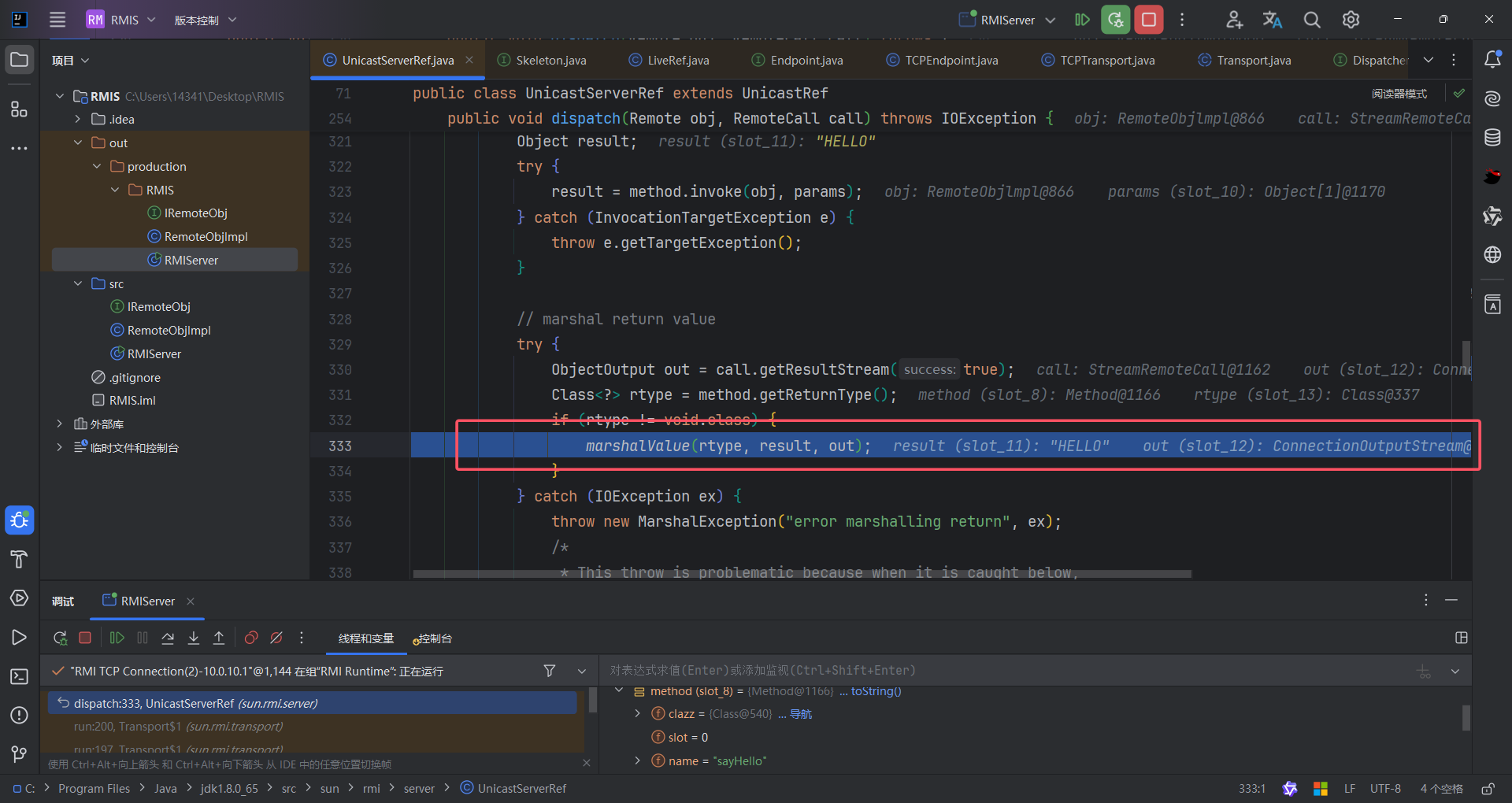This screenshot has width=1512, height=803.
Task: Click the navigate link beside clazz
Action: 801,714
